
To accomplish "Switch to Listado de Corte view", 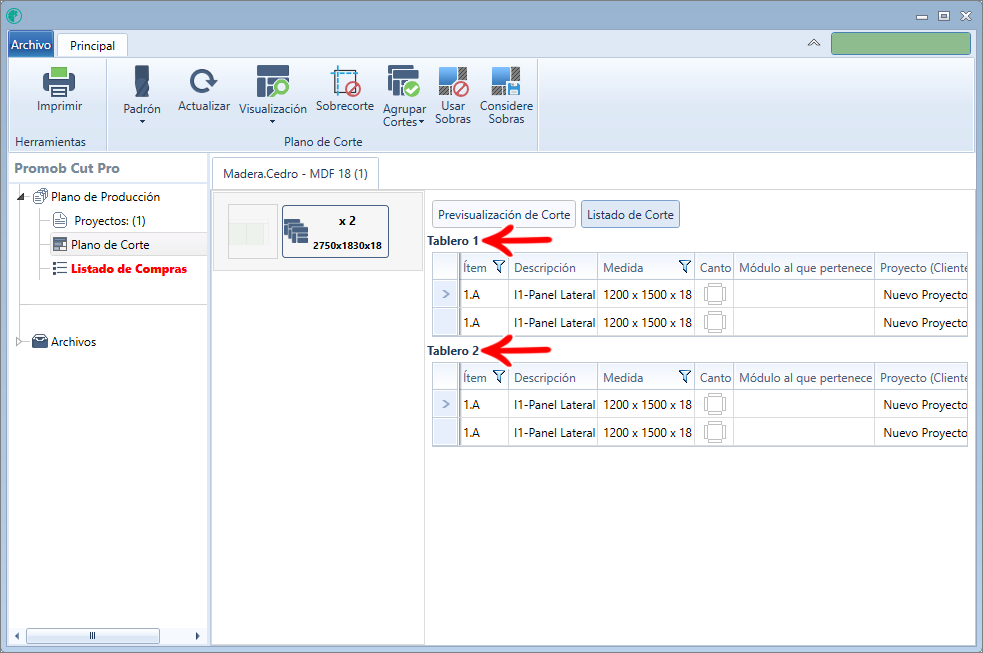I will [x=630, y=214].
